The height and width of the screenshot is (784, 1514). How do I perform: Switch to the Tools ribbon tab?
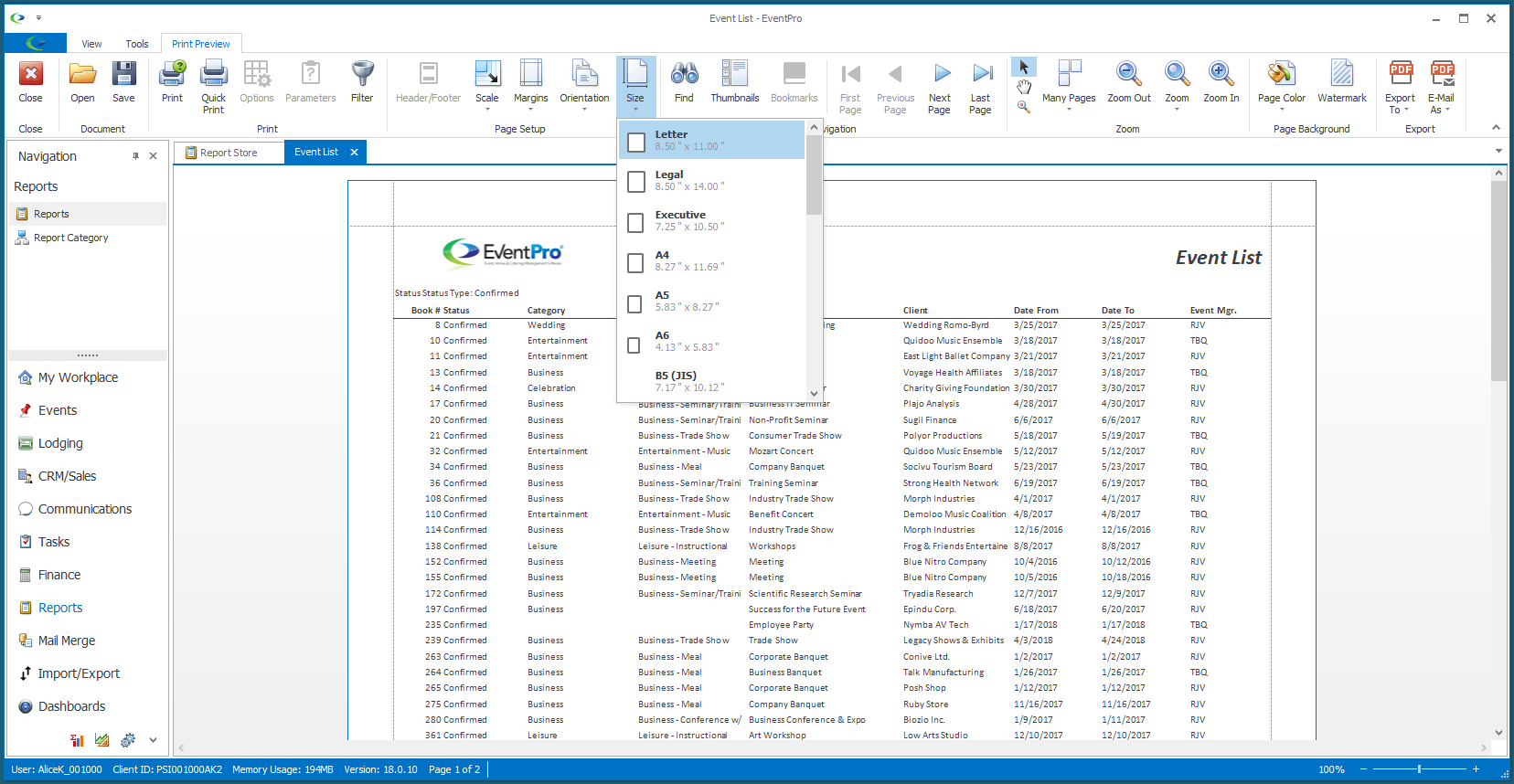coord(137,44)
